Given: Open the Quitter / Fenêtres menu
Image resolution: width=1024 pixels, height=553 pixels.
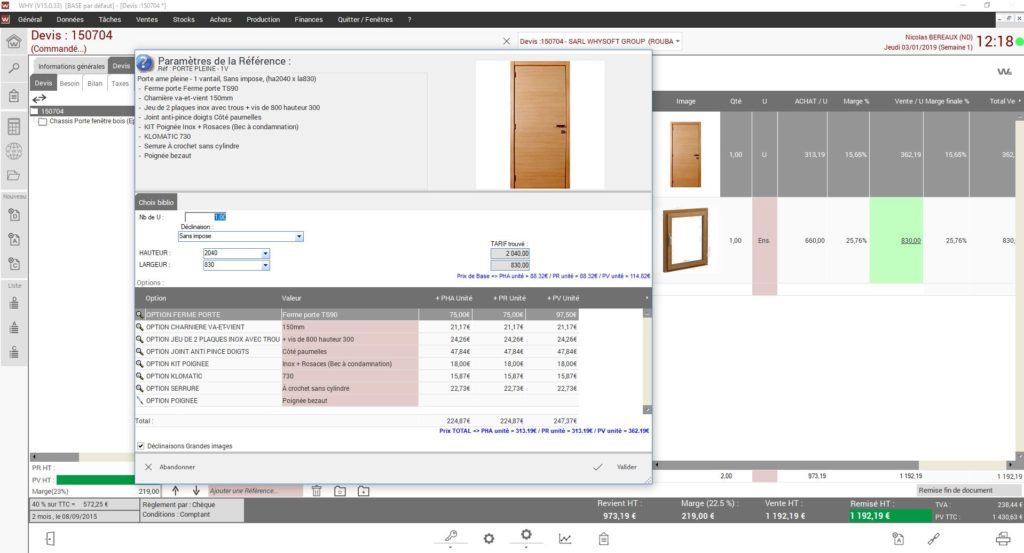Looking at the screenshot, I should [365, 20].
